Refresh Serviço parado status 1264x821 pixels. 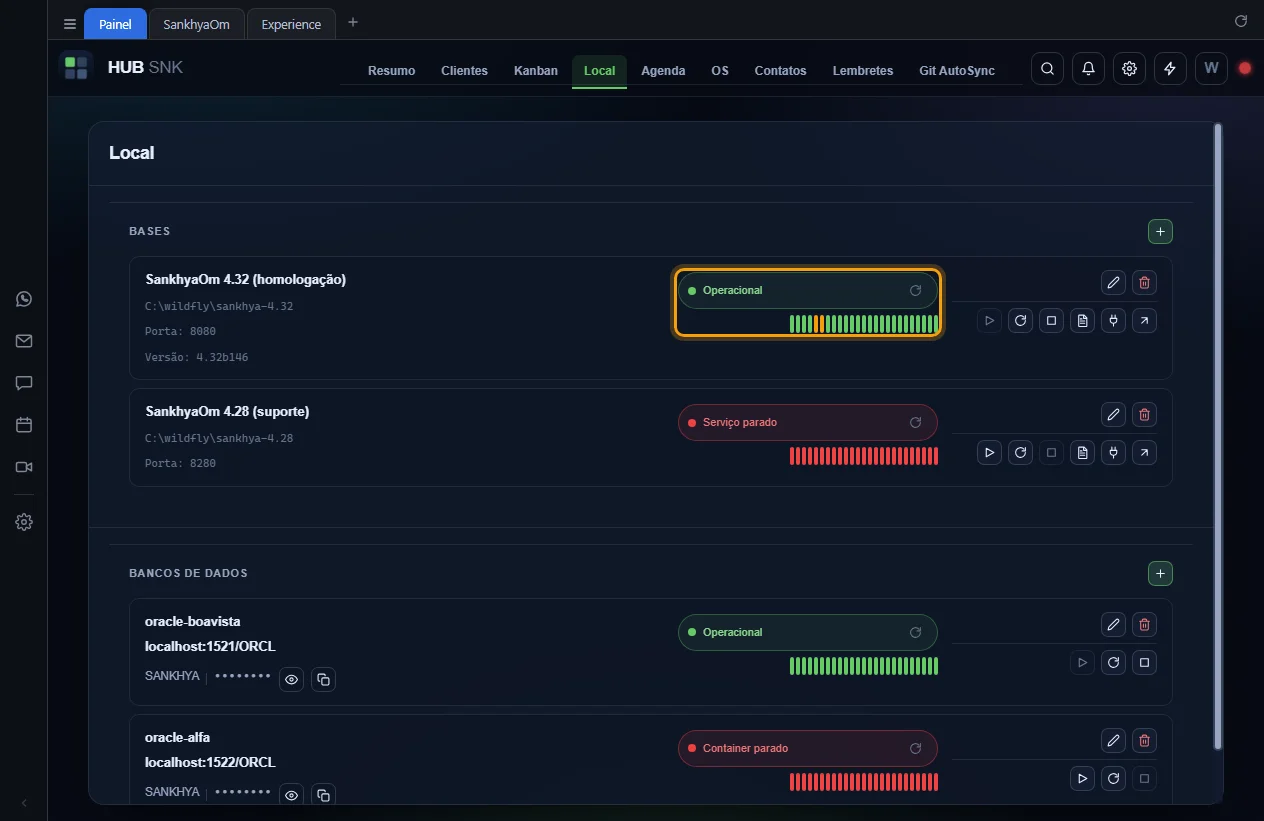(915, 422)
